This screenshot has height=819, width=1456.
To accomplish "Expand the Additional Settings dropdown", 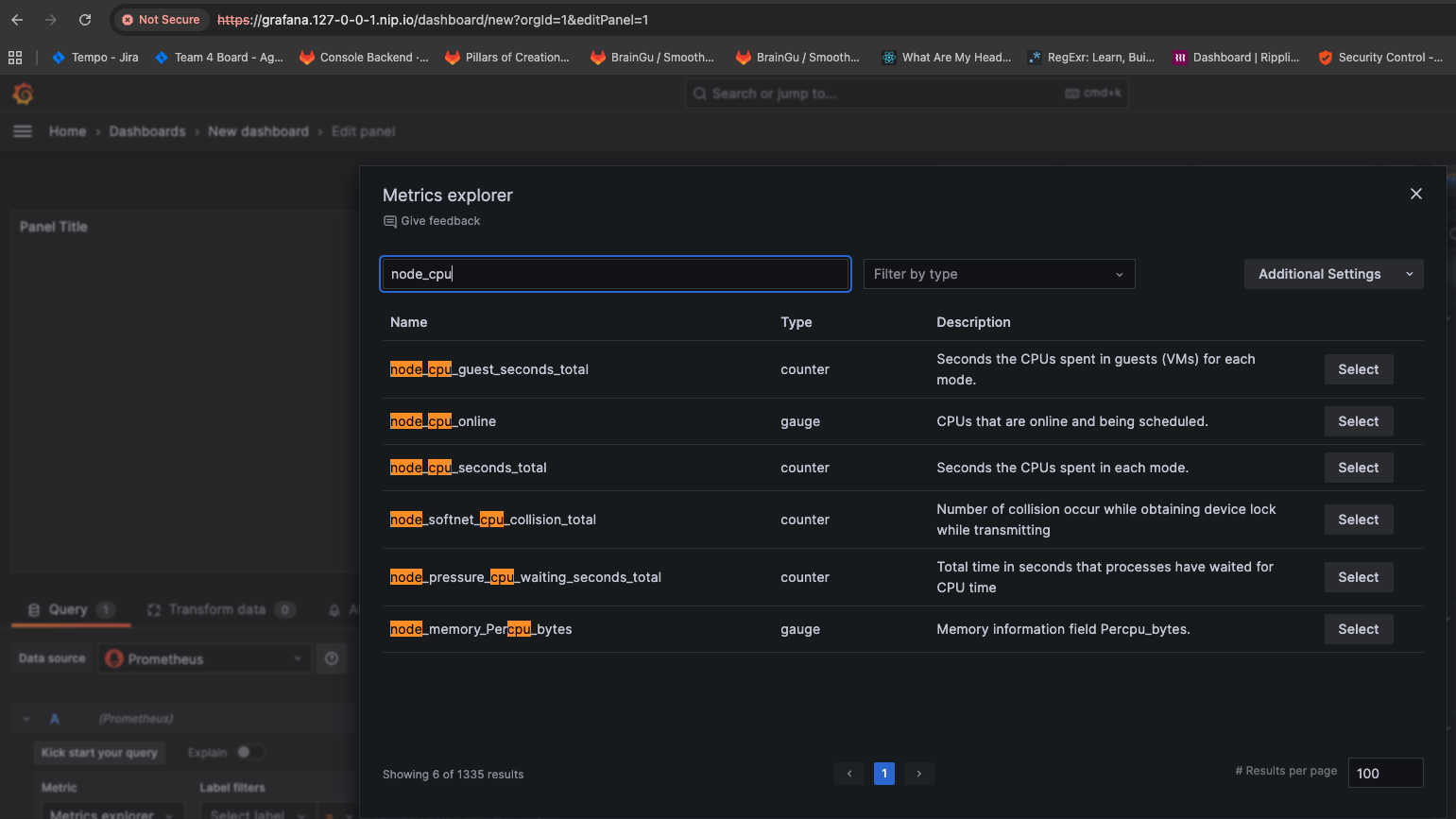I will (x=1333, y=274).
